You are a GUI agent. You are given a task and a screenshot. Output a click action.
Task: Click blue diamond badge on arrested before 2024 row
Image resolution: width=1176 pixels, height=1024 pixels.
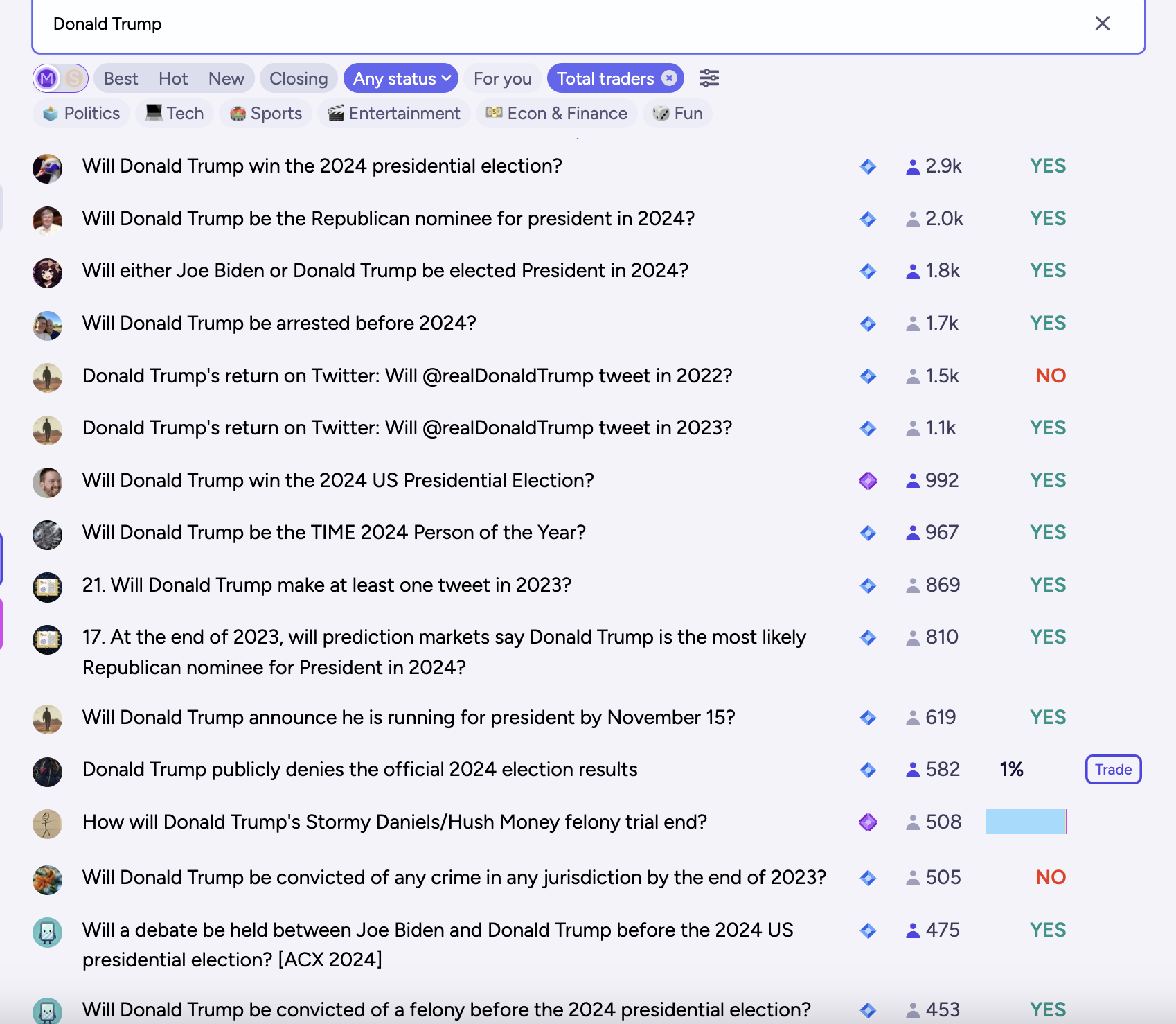(868, 324)
